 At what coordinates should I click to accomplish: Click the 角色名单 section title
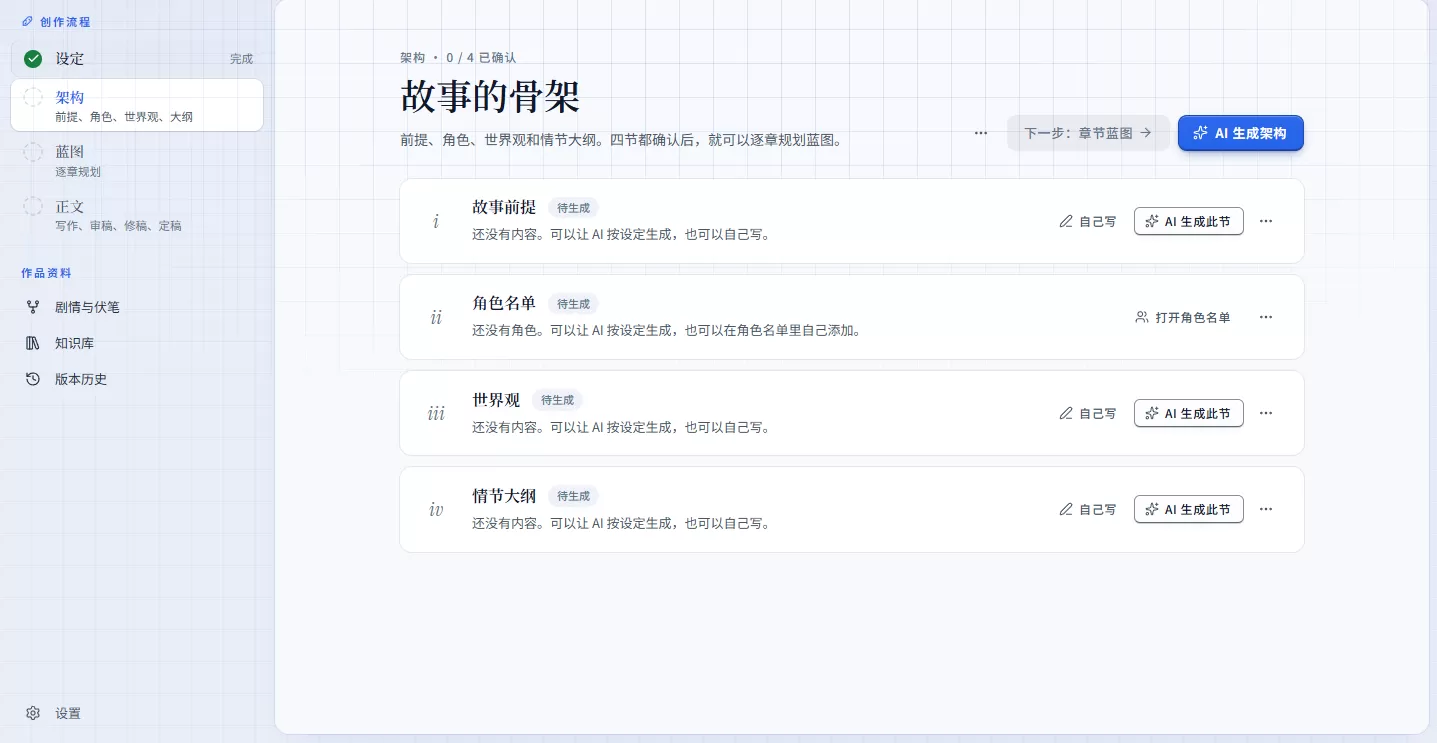504,304
